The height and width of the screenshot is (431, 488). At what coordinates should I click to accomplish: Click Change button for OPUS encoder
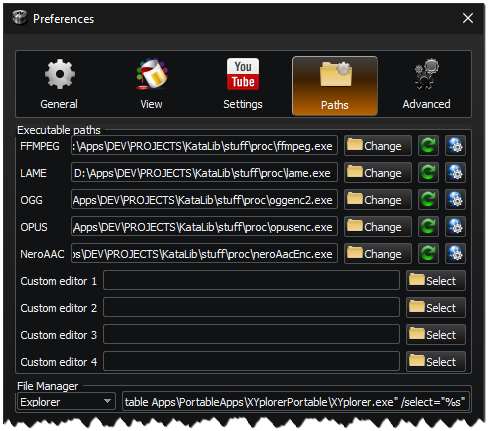click(x=378, y=227)
